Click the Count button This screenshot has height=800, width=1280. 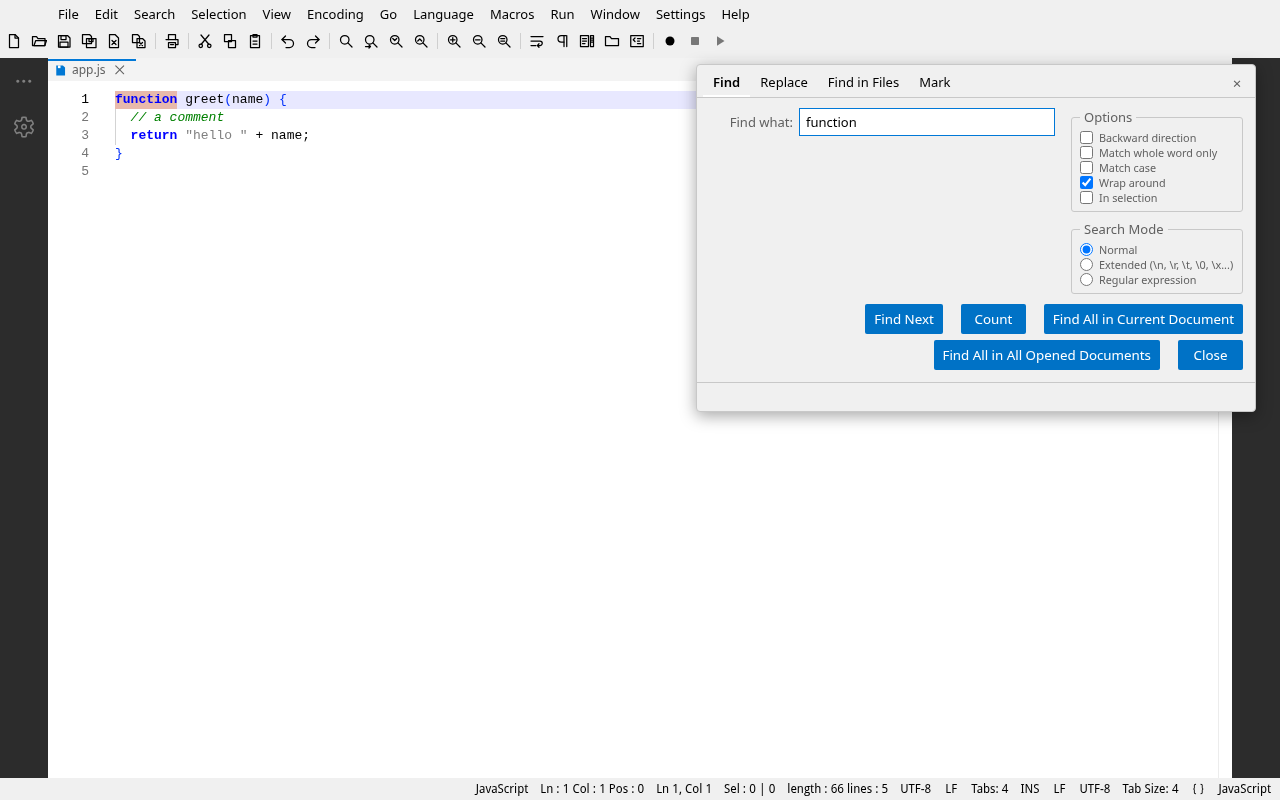click(993, 319)
